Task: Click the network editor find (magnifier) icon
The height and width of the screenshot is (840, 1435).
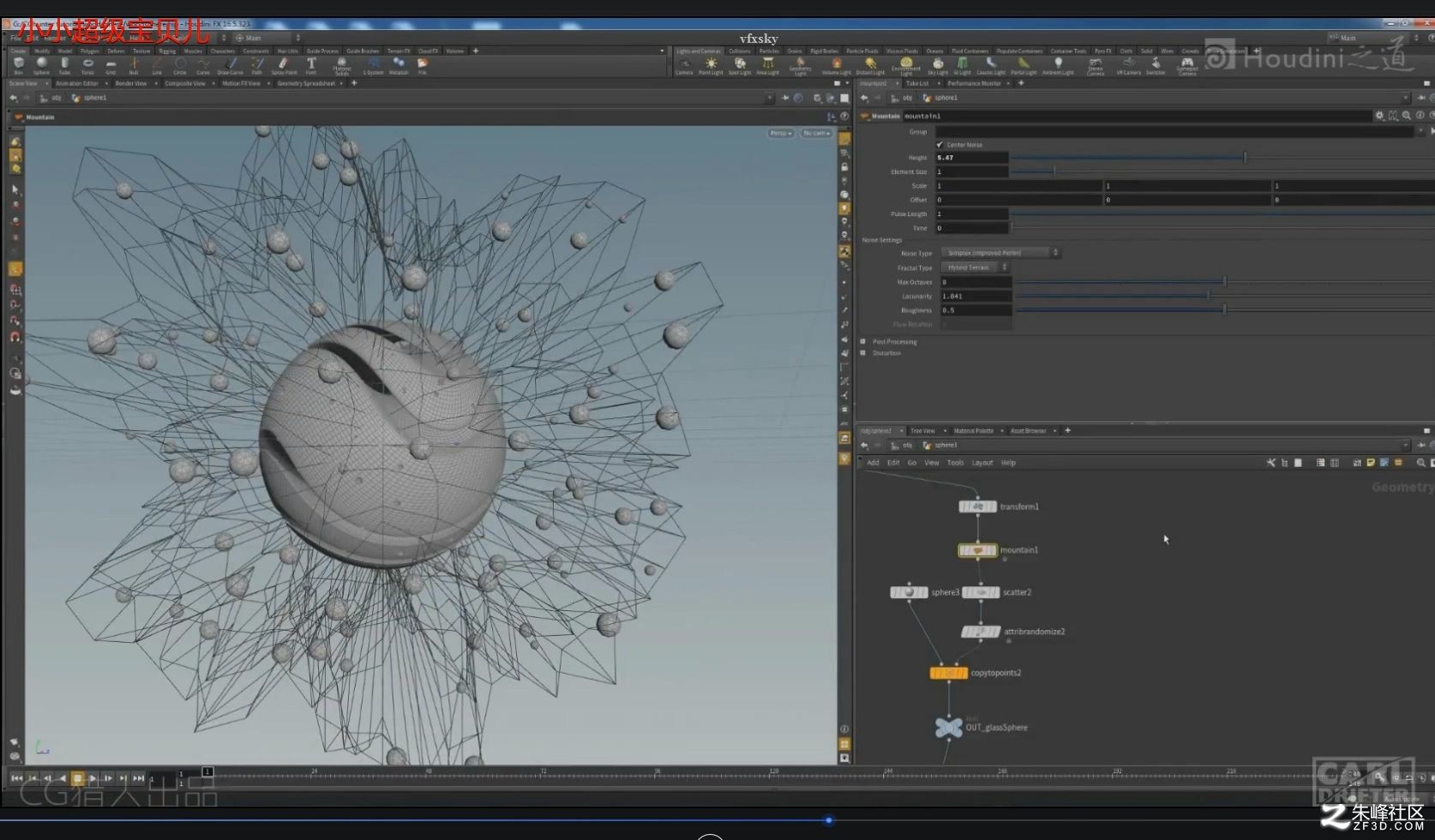Action: coord(1420,463)
